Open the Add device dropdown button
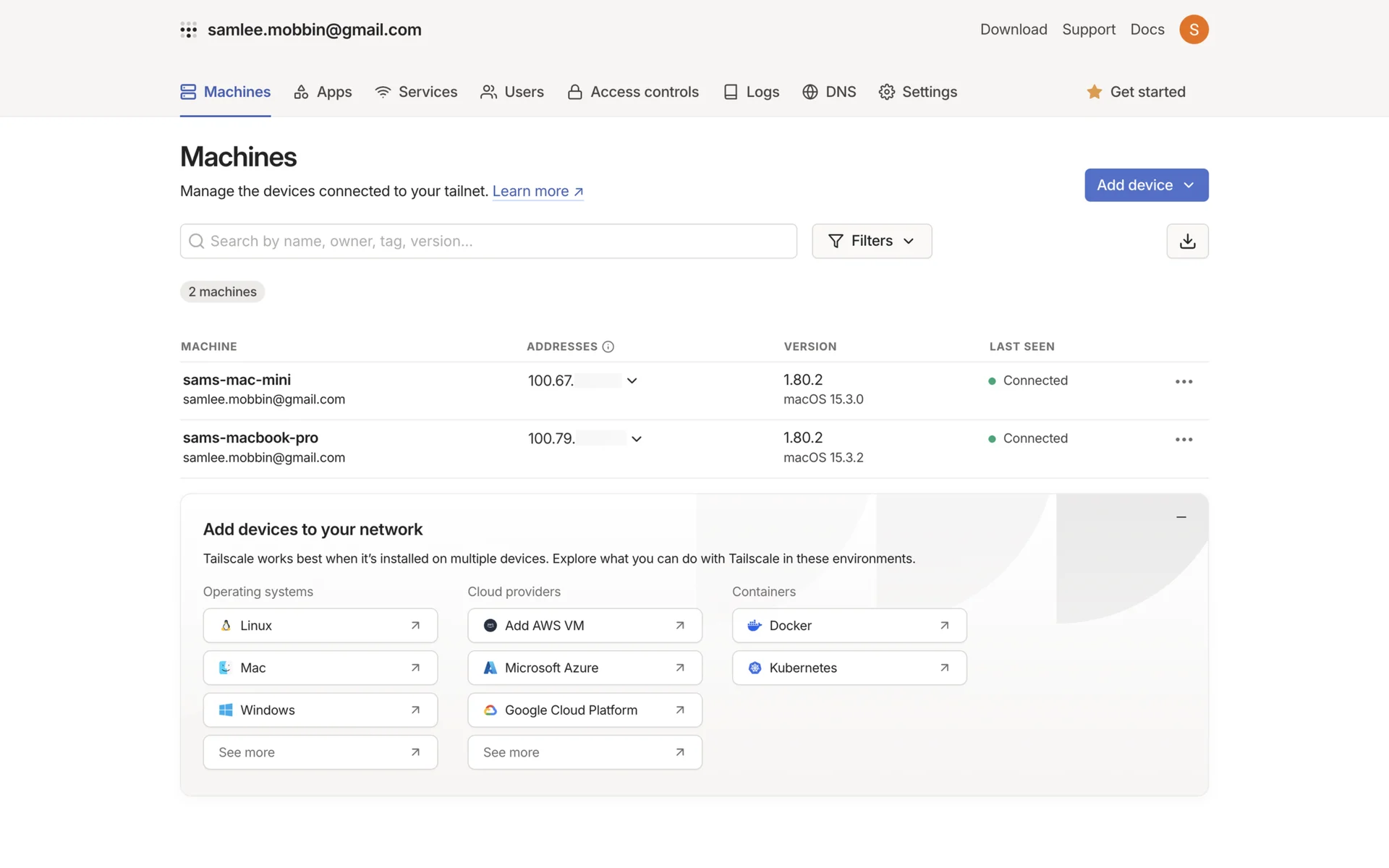Viewport: 1389px width, 868px height. [x=1146, y=185]
